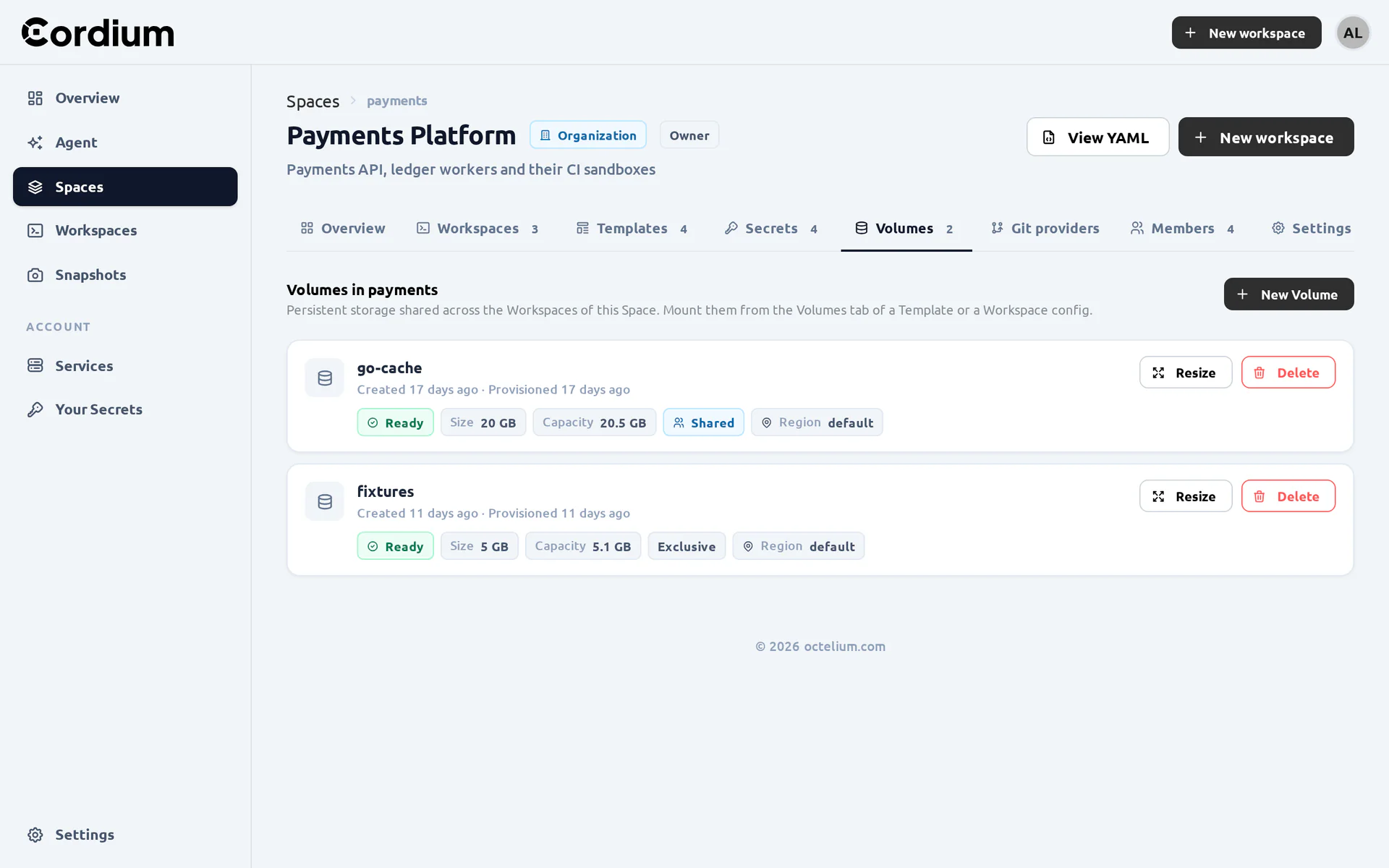The height and width of the screenshot is (868, 1389).
Task: Click the Cordium logo
Action: point(98,33)
